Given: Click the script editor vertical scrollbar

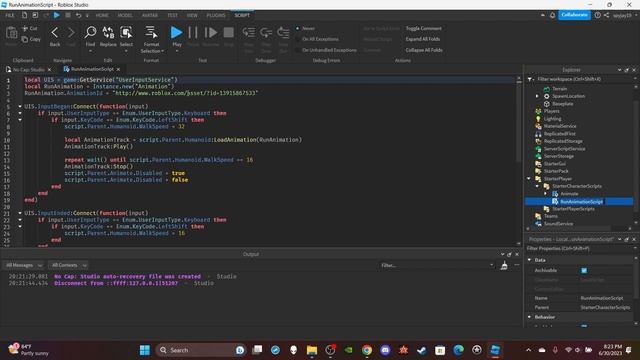Looking at the screenshot, I should [x=519, y=122].
